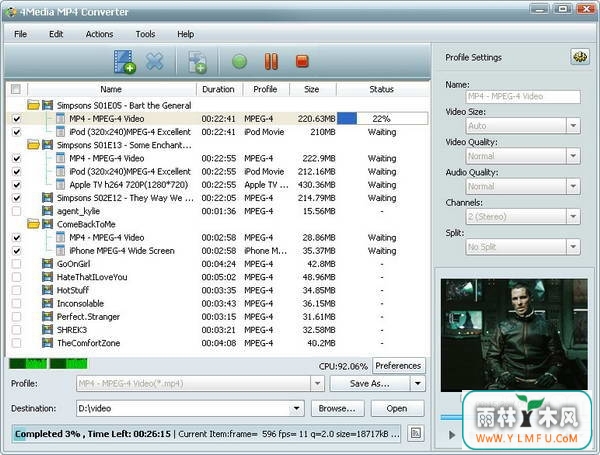Click the film icon of Perfect.Stranger
The width and height of the screenshot is (600, 455).
point(47,316)
